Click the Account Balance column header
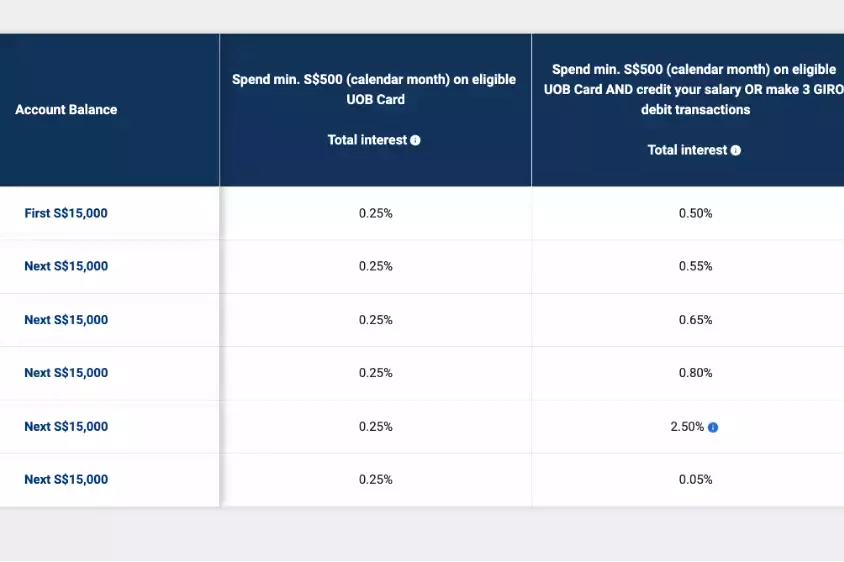 [66, 110]
